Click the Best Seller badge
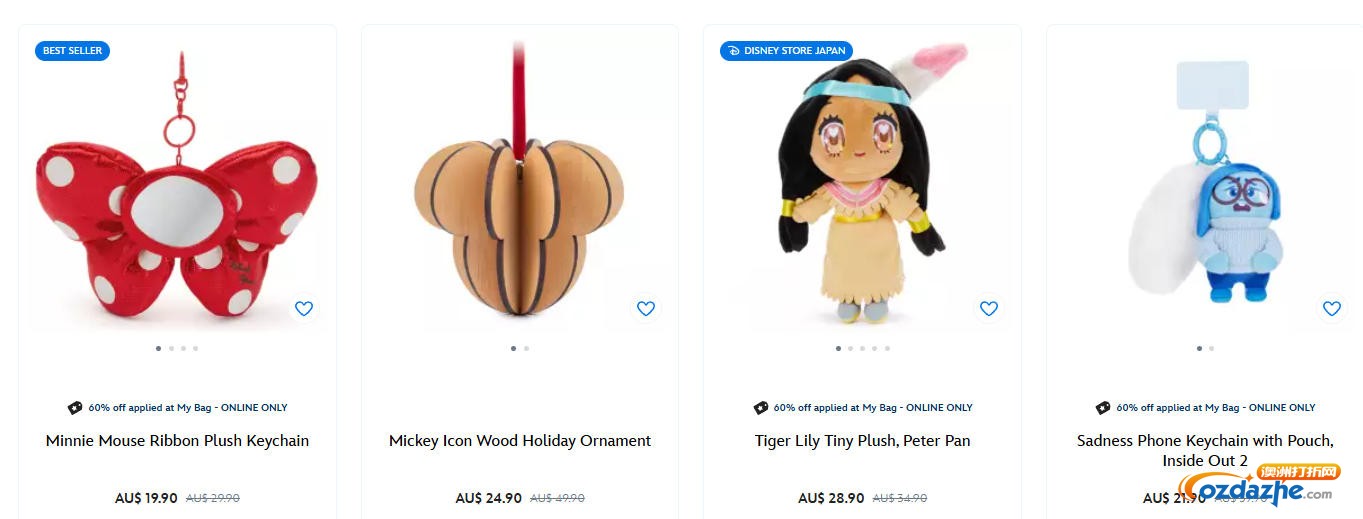The width and height of the screenshot is (1363, 519). pyautogui.click(x=72, y=51)
